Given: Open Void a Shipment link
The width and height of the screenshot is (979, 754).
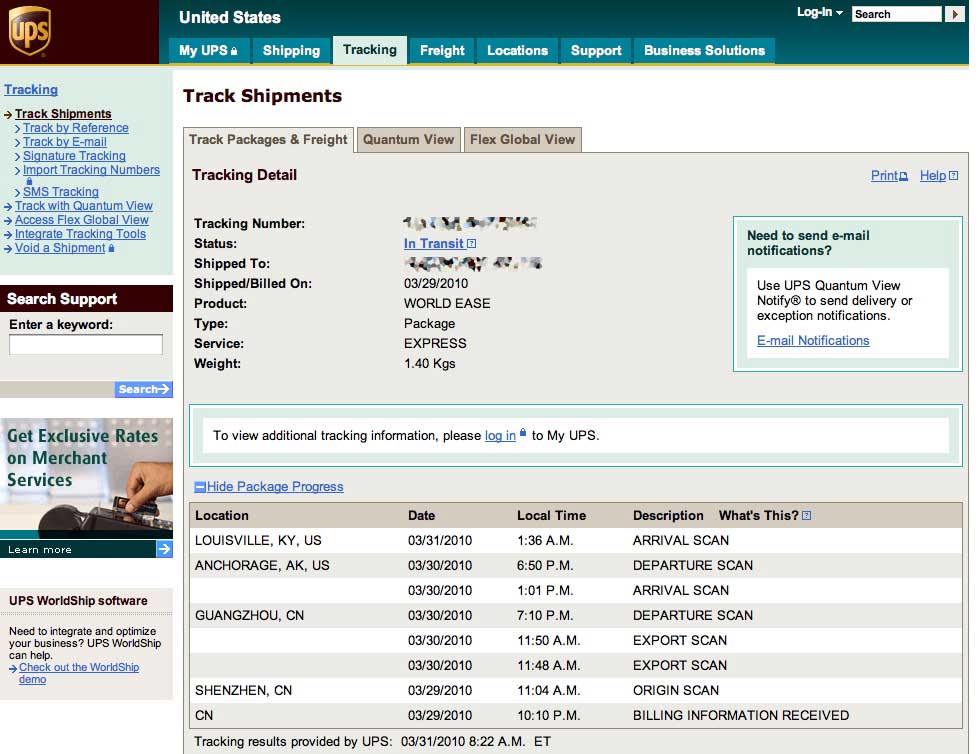Looking at the screenshot, I should tap(61, 248).
